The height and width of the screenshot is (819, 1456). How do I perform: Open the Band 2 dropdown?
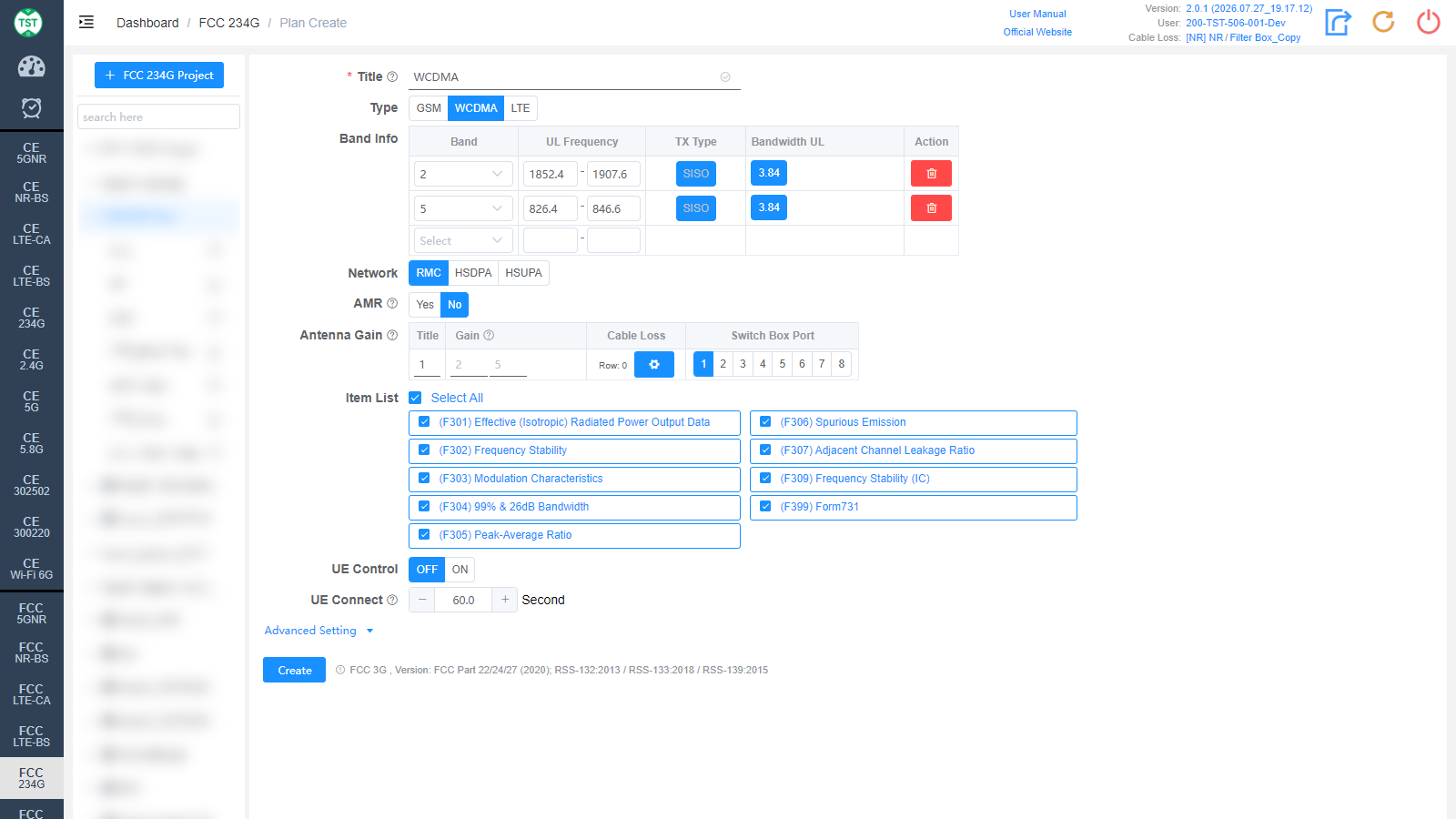[x=463, y=174]
